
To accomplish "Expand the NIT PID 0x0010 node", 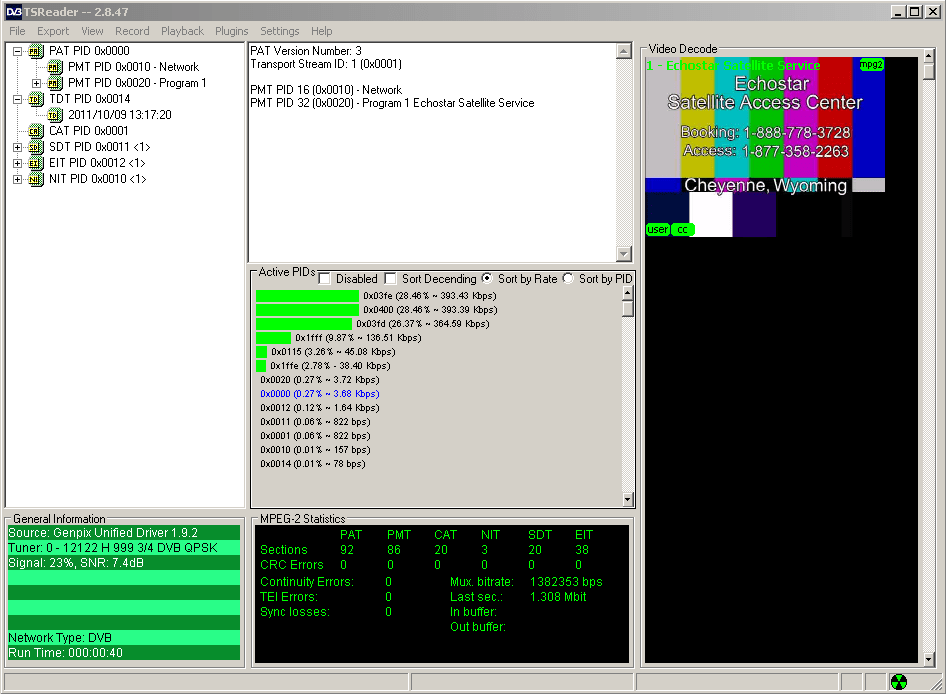I will click(x=17, y=179).
